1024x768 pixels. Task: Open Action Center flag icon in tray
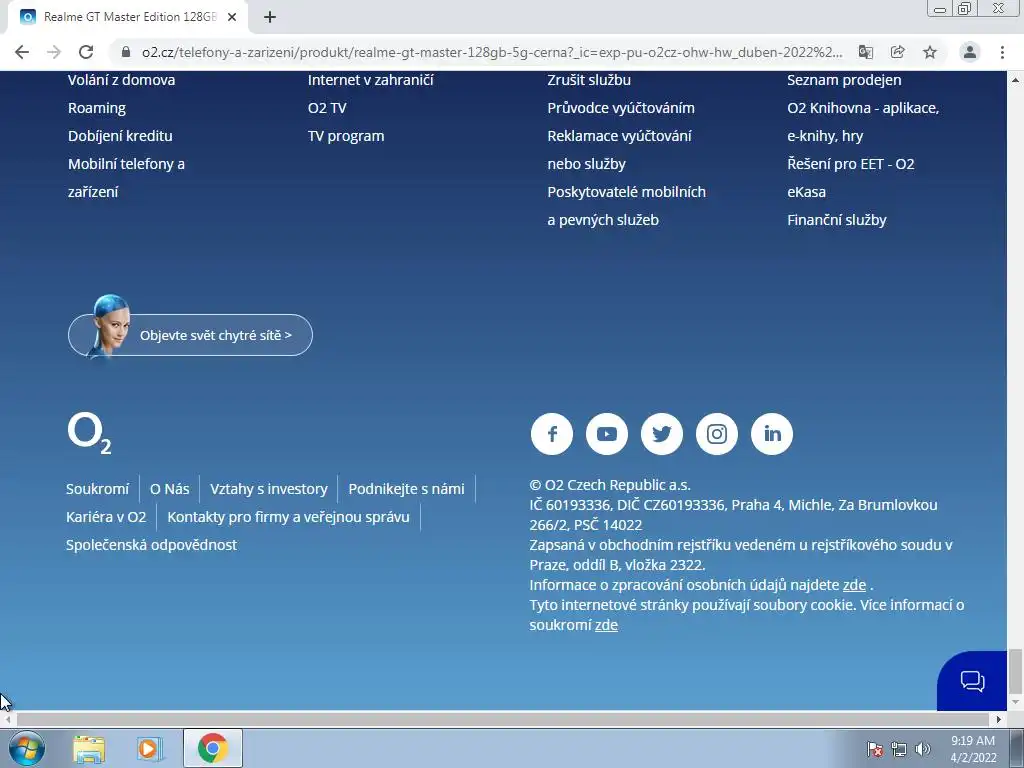(x=874, y=749)
